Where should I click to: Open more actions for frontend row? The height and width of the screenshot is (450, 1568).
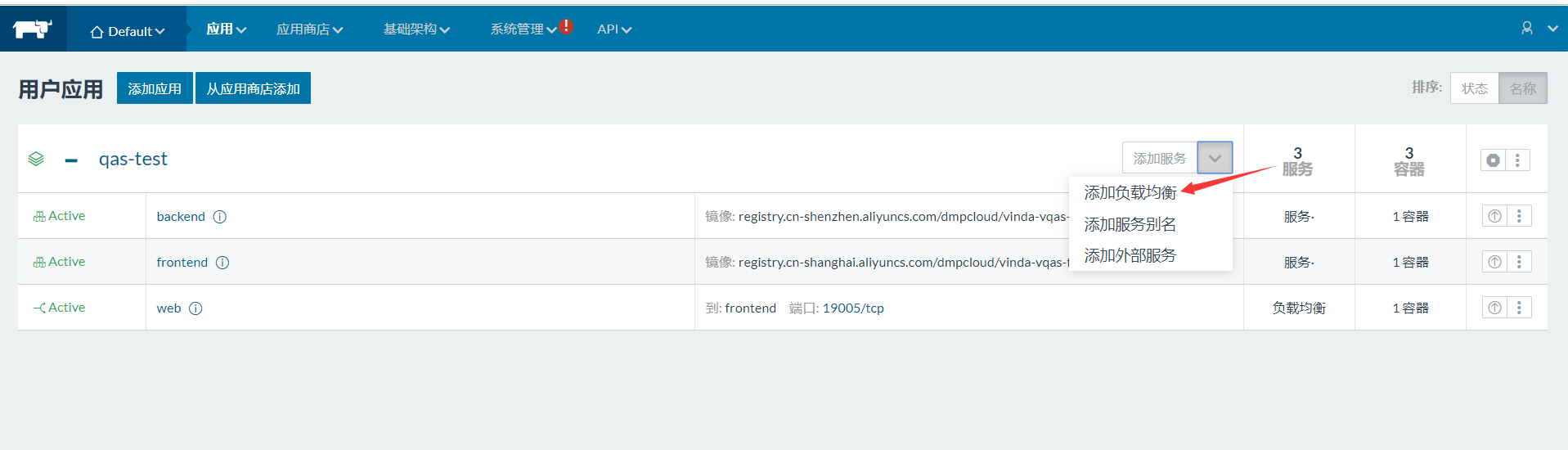click(1519, 262)
